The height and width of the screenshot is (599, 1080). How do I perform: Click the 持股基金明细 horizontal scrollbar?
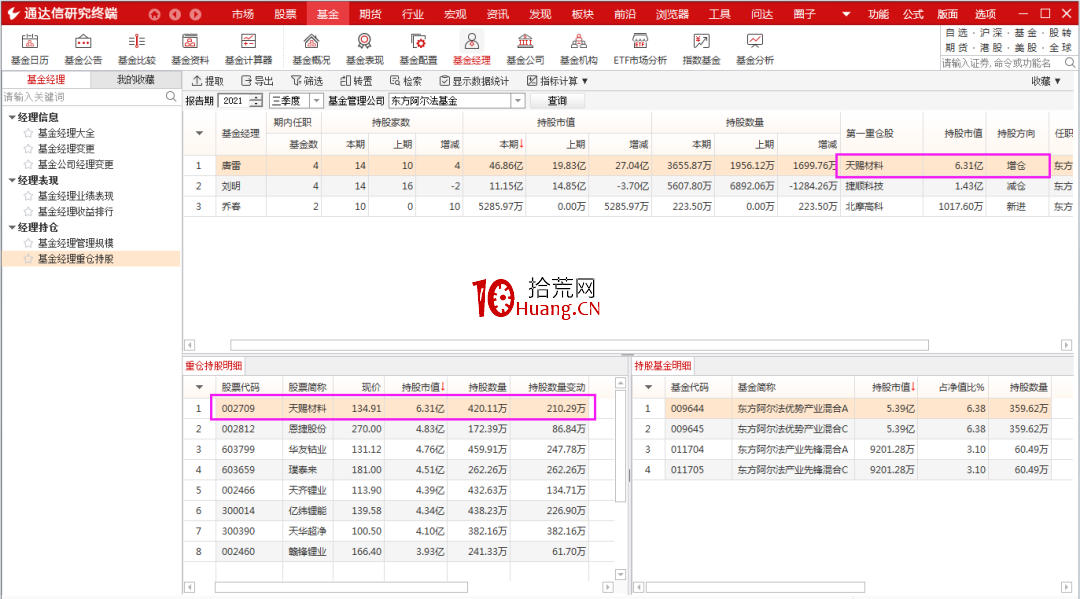tap(755, 587)
